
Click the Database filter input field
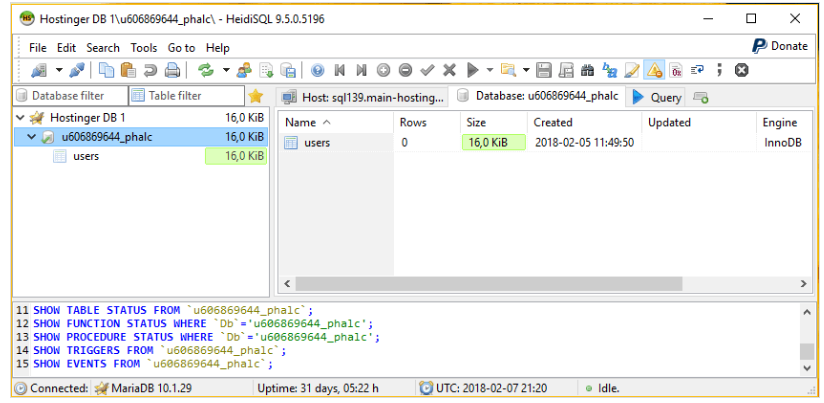click(71, 96)
